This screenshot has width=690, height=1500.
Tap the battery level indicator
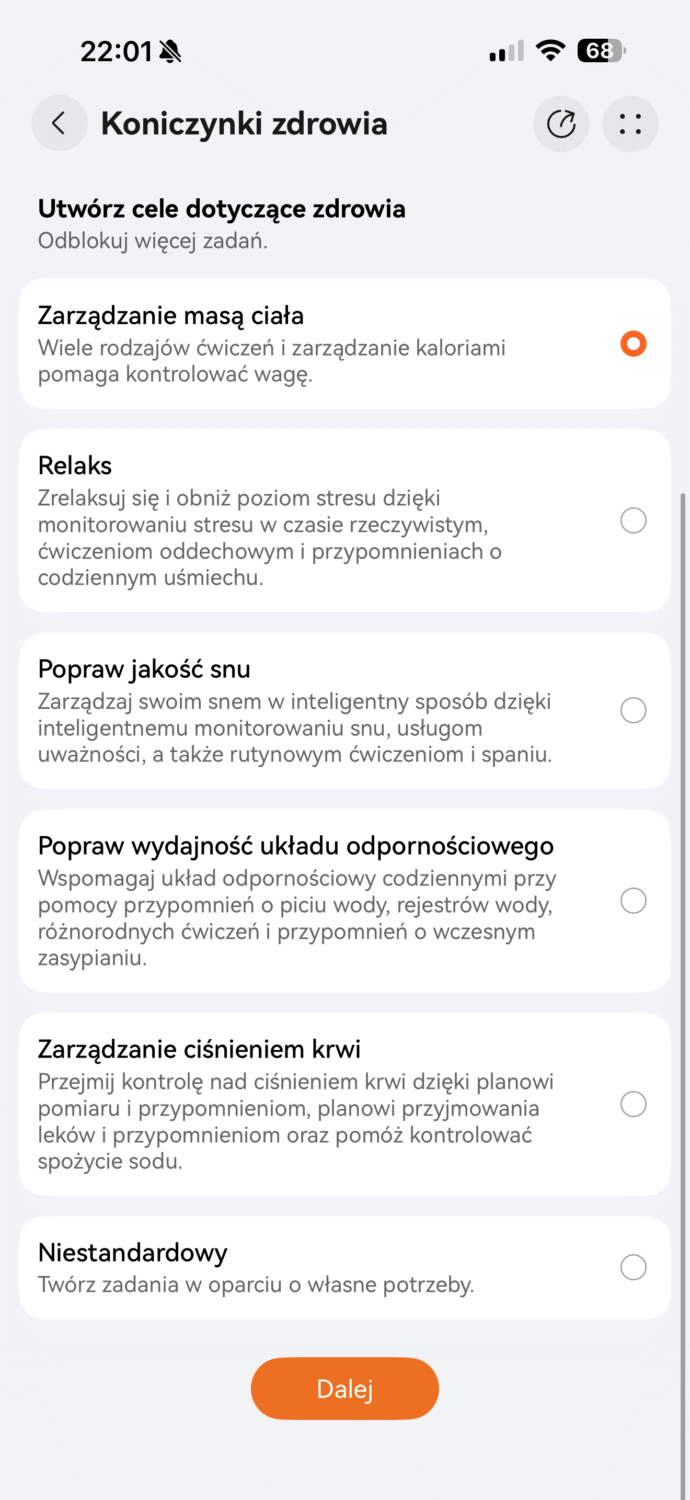[601, 51]
